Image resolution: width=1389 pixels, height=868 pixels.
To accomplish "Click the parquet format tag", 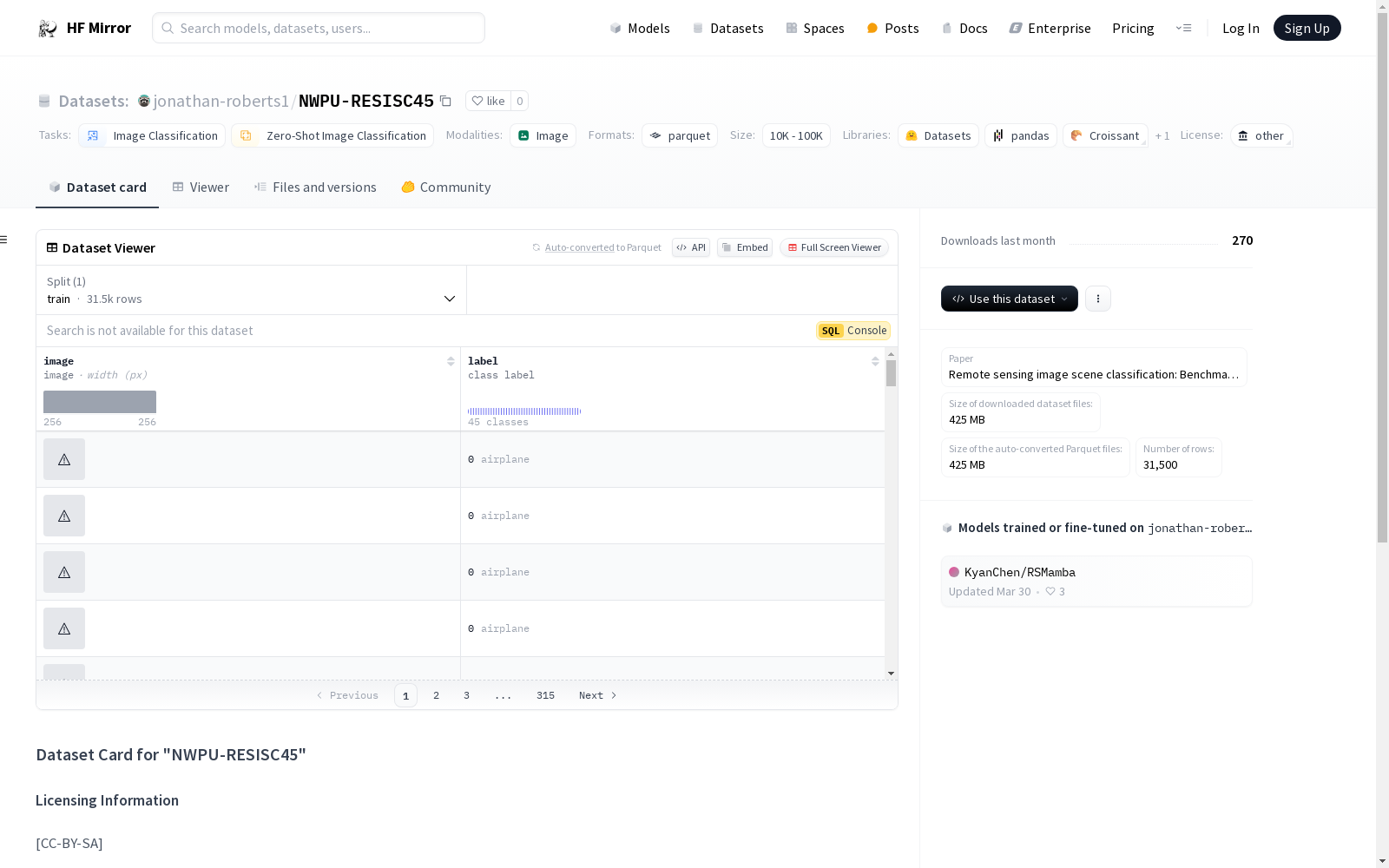I will click(680, 135).
